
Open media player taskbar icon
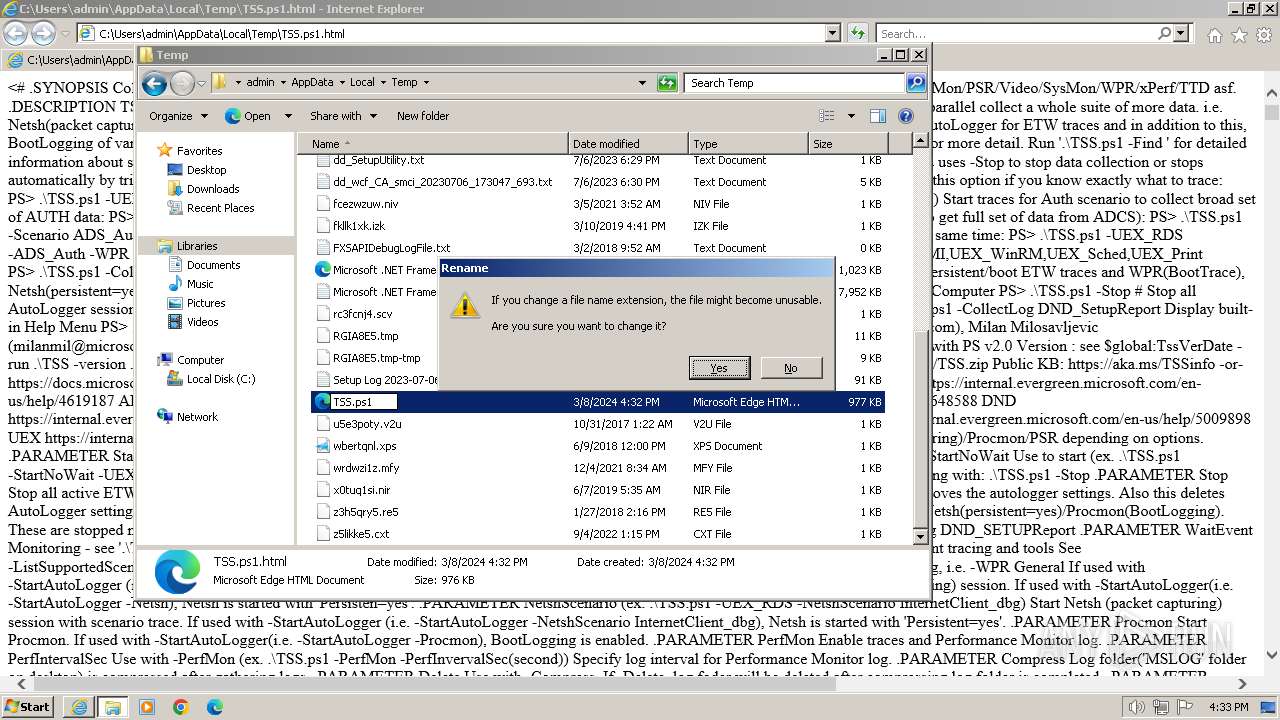pos(147,707)
